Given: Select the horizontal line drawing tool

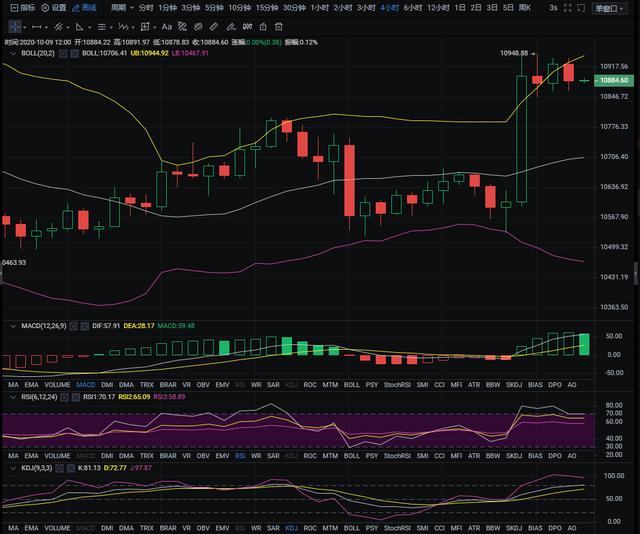Looking at the screenshot, I should point(36,27).
